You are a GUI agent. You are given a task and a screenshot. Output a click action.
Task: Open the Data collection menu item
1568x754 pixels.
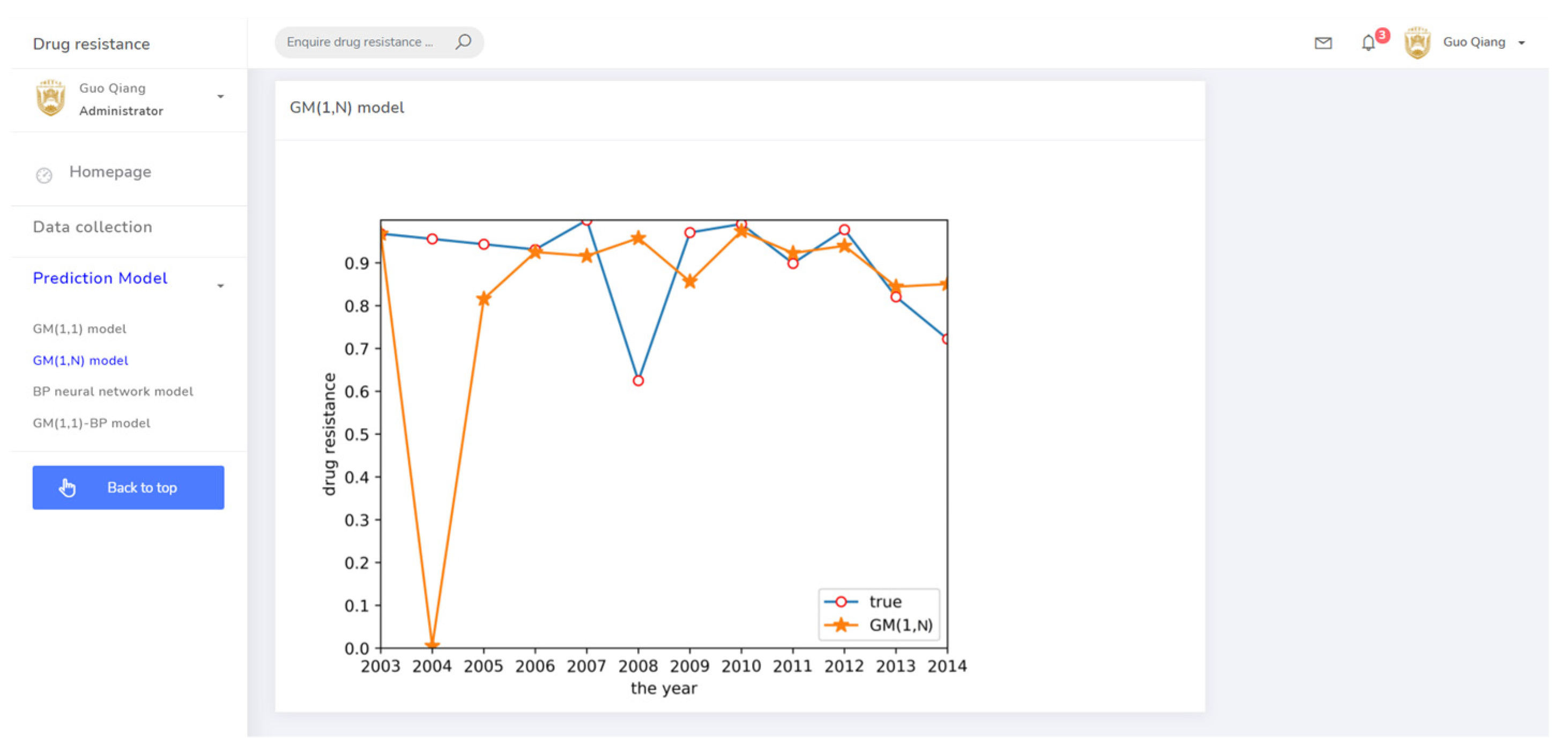coord(93,227)
